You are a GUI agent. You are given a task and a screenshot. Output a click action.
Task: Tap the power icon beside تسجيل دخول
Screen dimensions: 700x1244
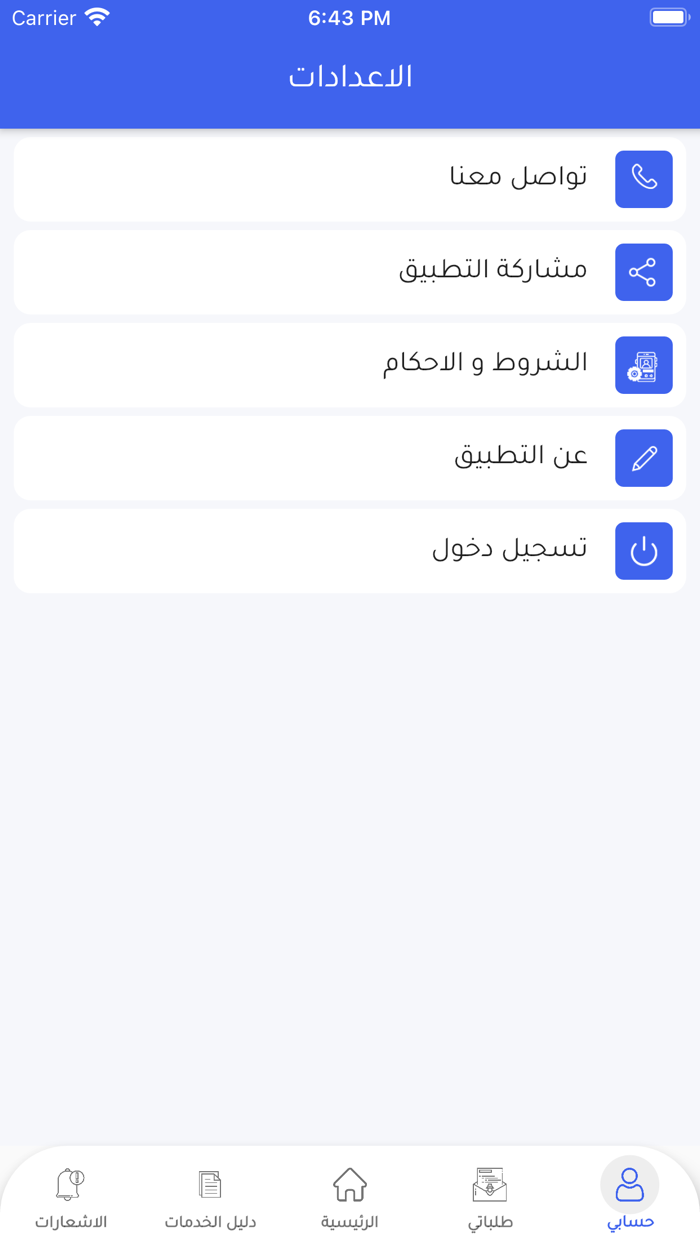[643, 551]
